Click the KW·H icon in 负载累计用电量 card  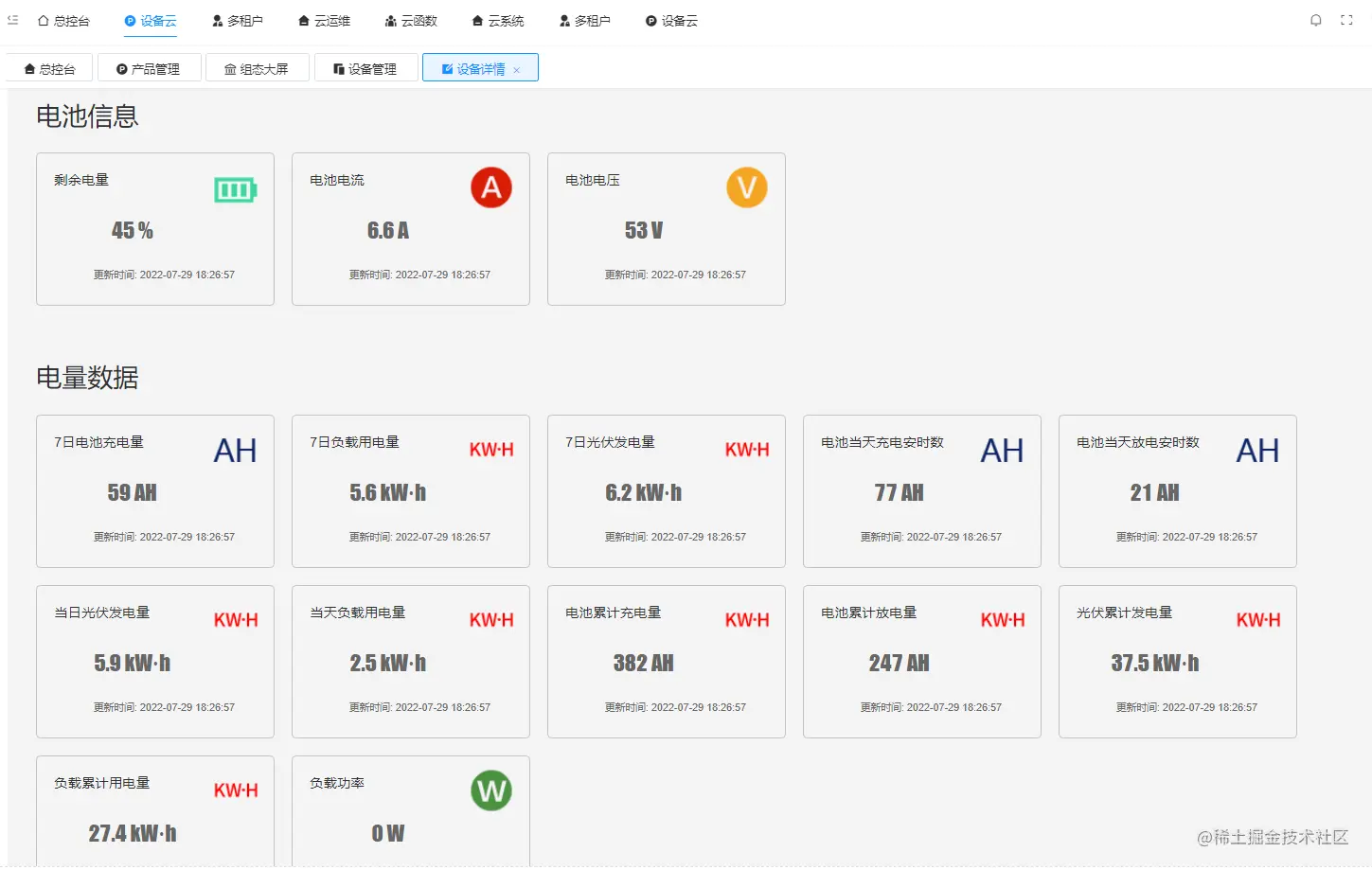click(236, 791)
